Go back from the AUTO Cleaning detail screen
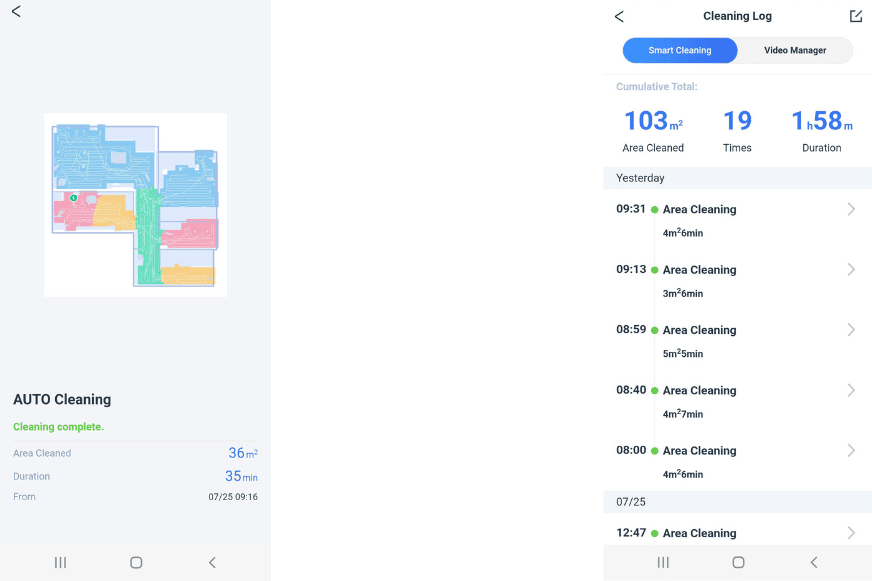 tap(16, 12)
